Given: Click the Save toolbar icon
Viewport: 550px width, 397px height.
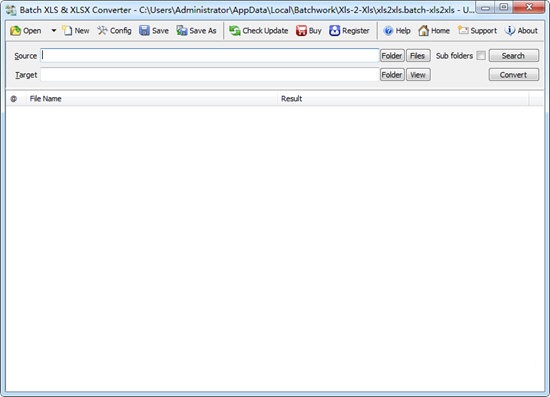Looking at the screenshot, I should tap(154, 31).
